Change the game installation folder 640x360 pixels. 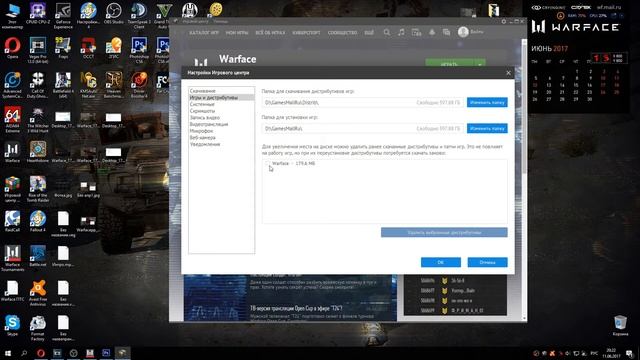pos(487,129)
